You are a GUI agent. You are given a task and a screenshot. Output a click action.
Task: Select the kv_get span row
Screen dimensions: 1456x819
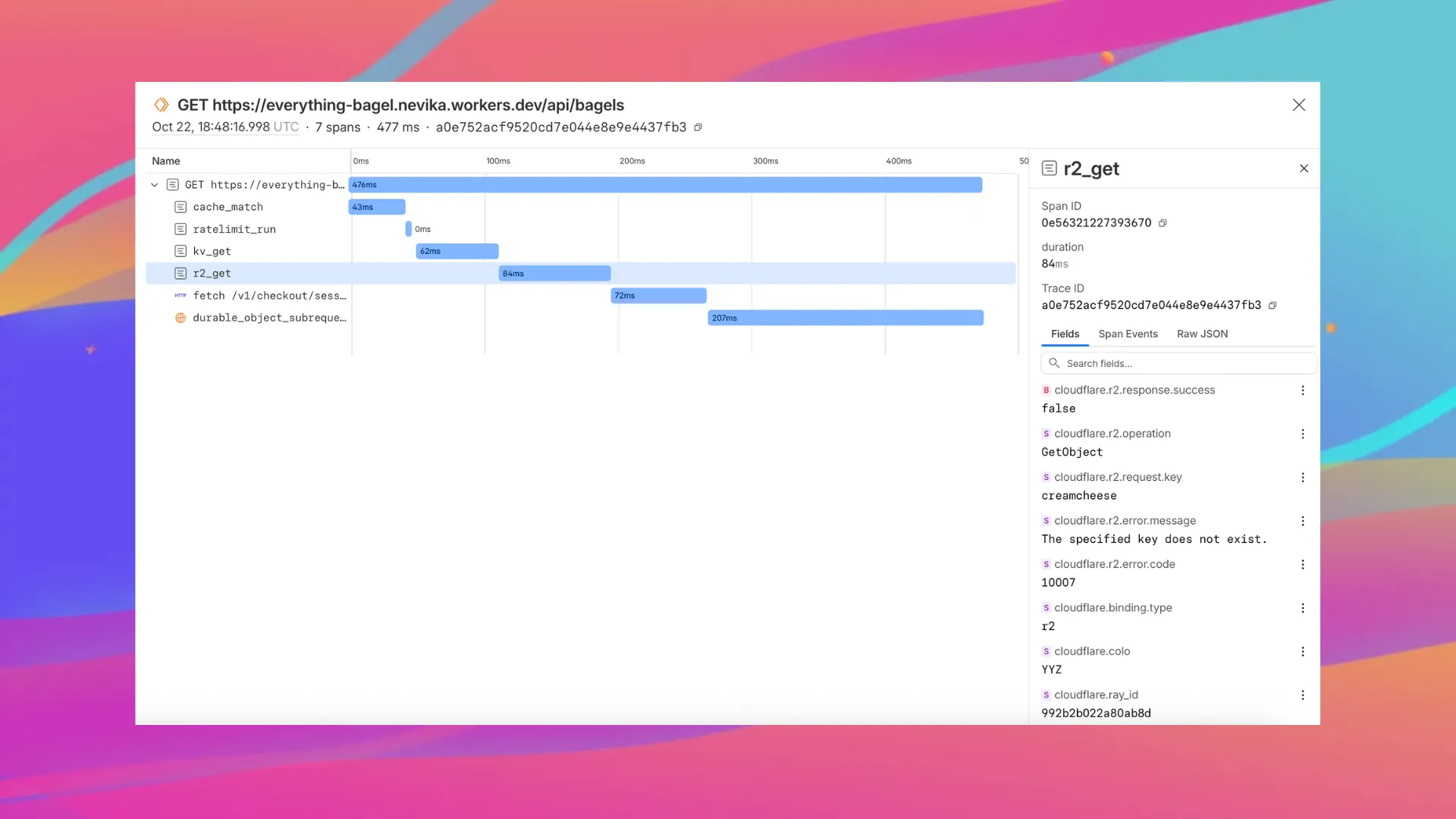pos(212,251)
